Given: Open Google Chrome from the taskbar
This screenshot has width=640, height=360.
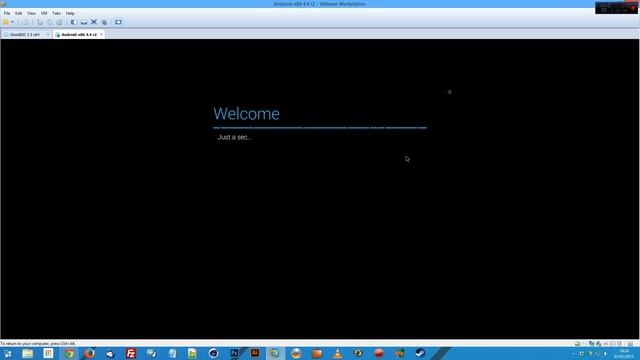Looking at the screenshot, I should (x=69, y=353).
